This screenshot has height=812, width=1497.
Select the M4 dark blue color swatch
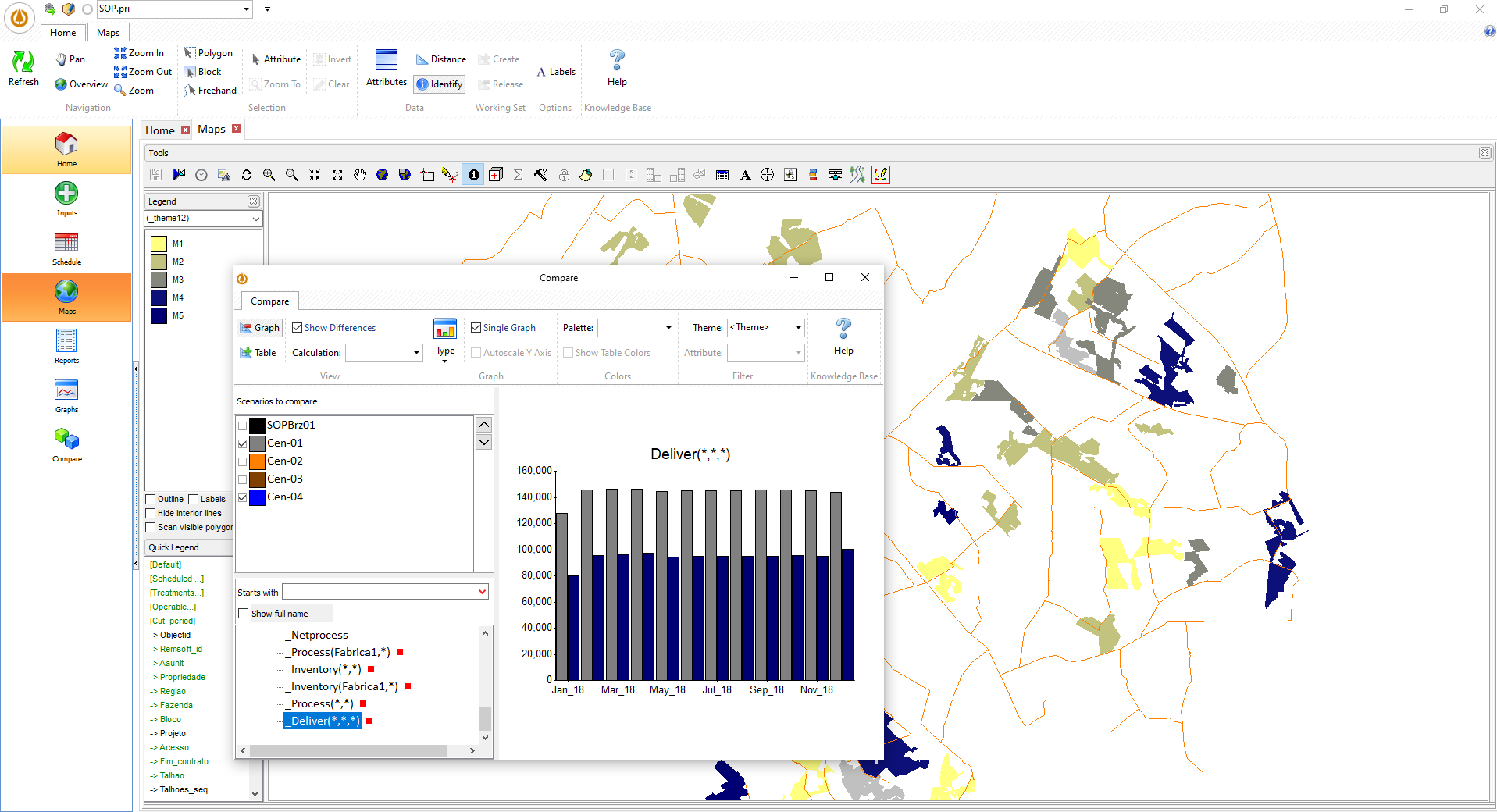pyautogui.click(x=158, y=297)
